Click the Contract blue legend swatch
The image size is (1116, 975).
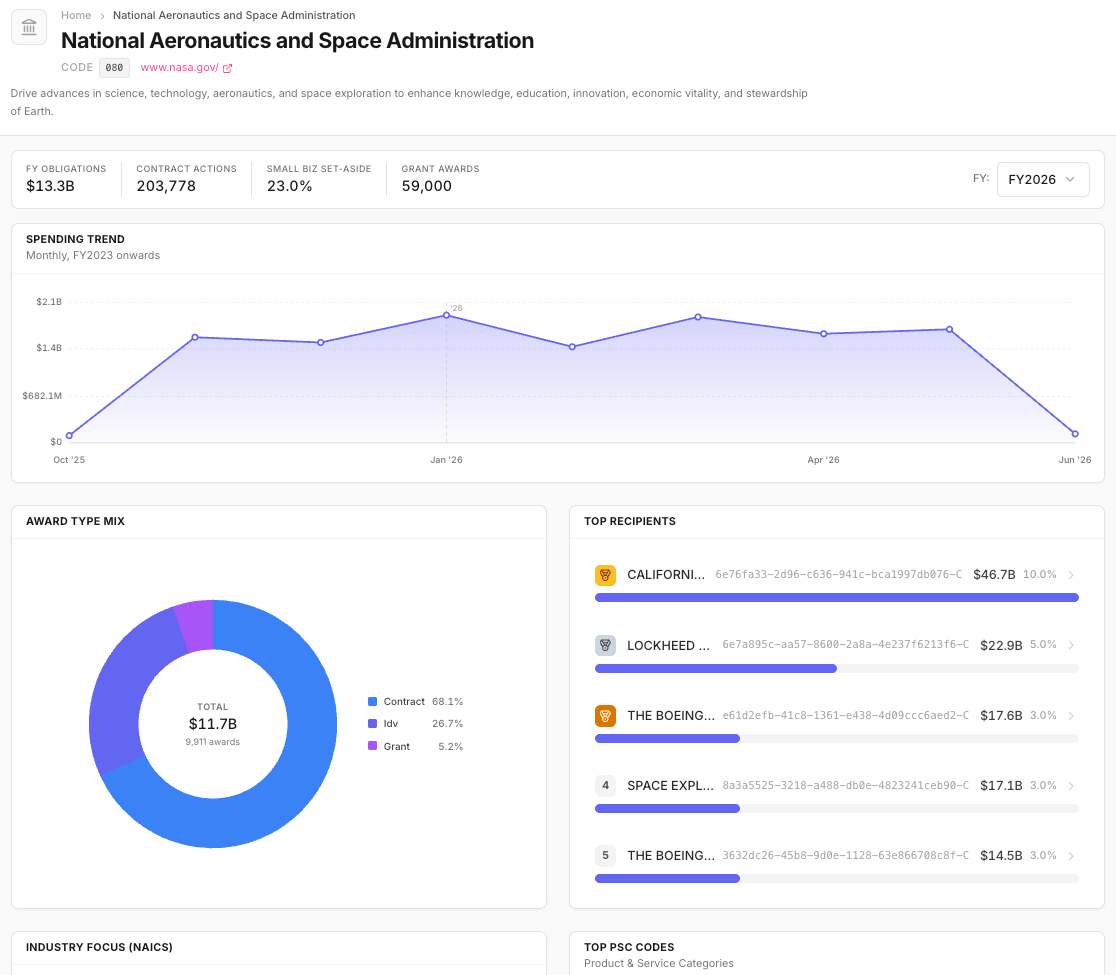372,702
